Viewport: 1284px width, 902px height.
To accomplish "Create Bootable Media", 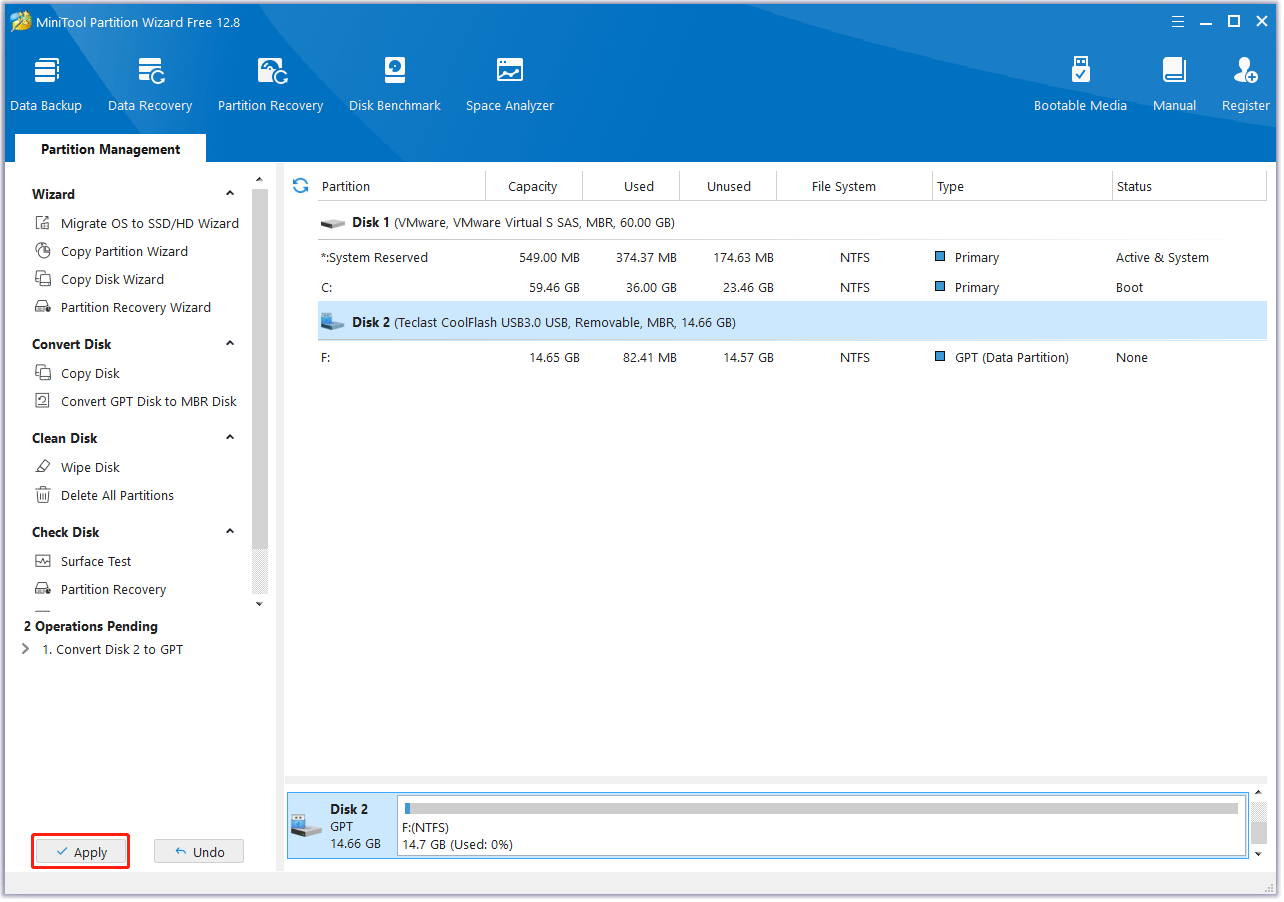I will point(1080,85).
